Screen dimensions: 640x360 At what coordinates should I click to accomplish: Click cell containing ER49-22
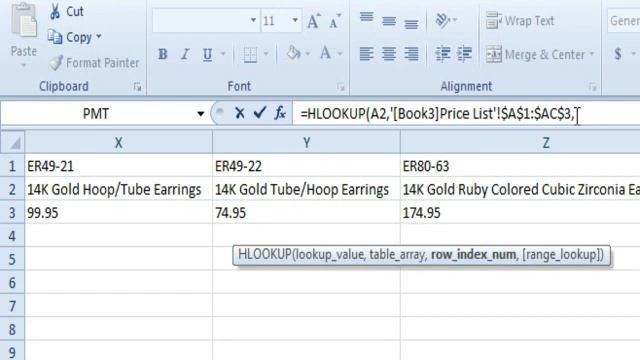(307, 166)
